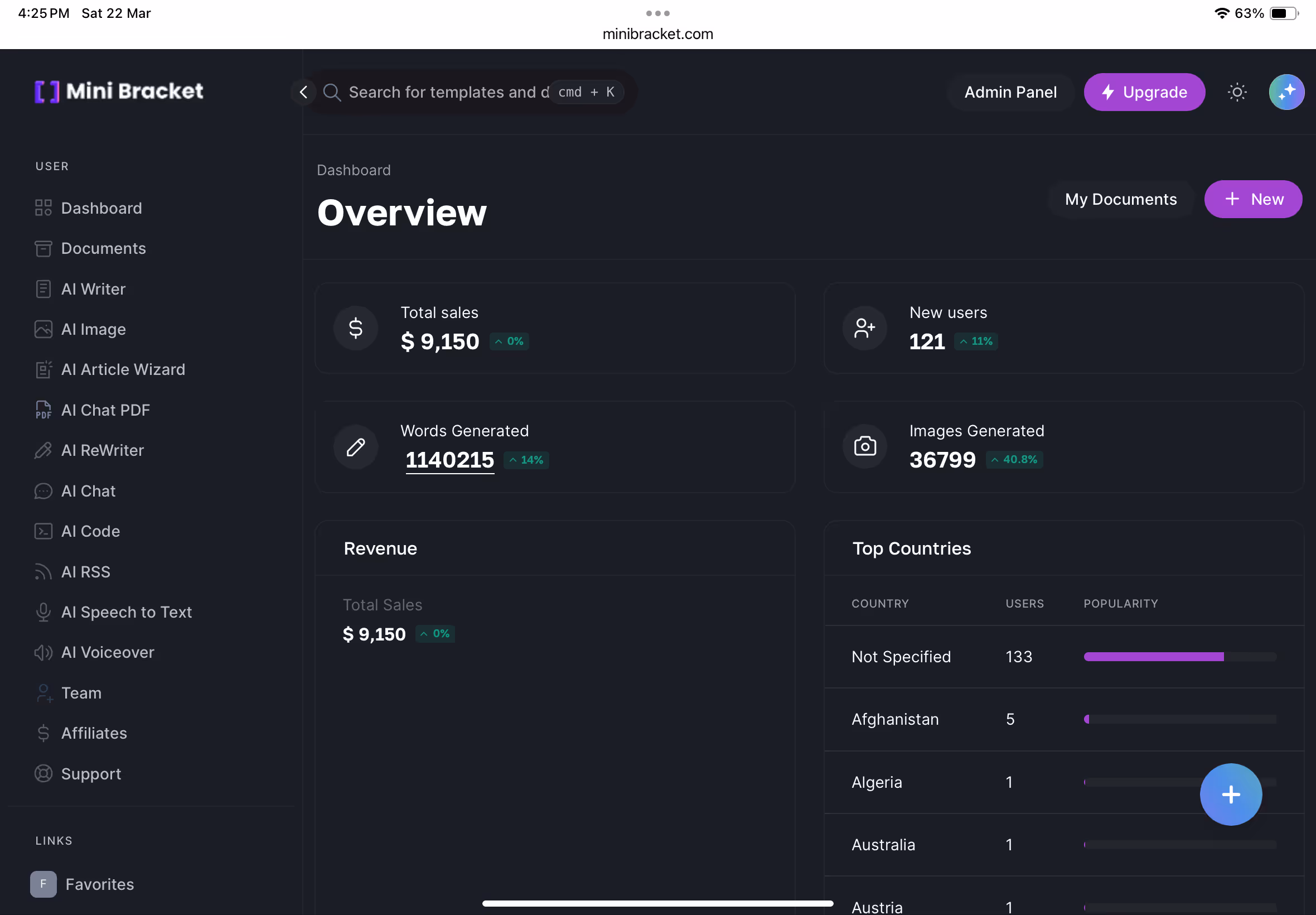Click the blue floating plus button
1316x915 pixels.
[1230, 794]
